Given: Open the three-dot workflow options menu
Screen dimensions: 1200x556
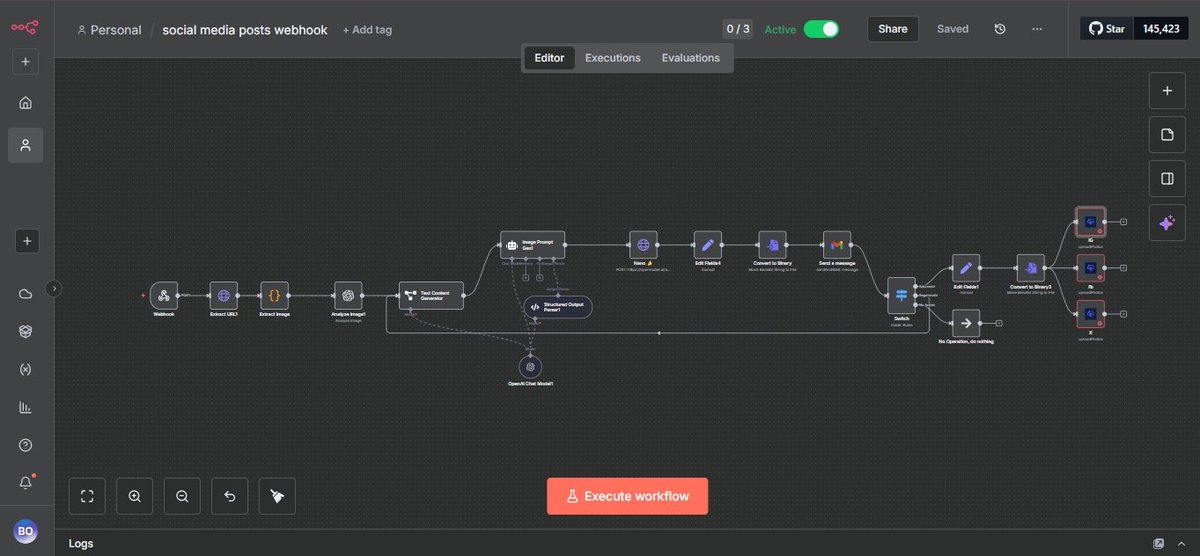Looking at the screenshot, I should (1037, 29).
